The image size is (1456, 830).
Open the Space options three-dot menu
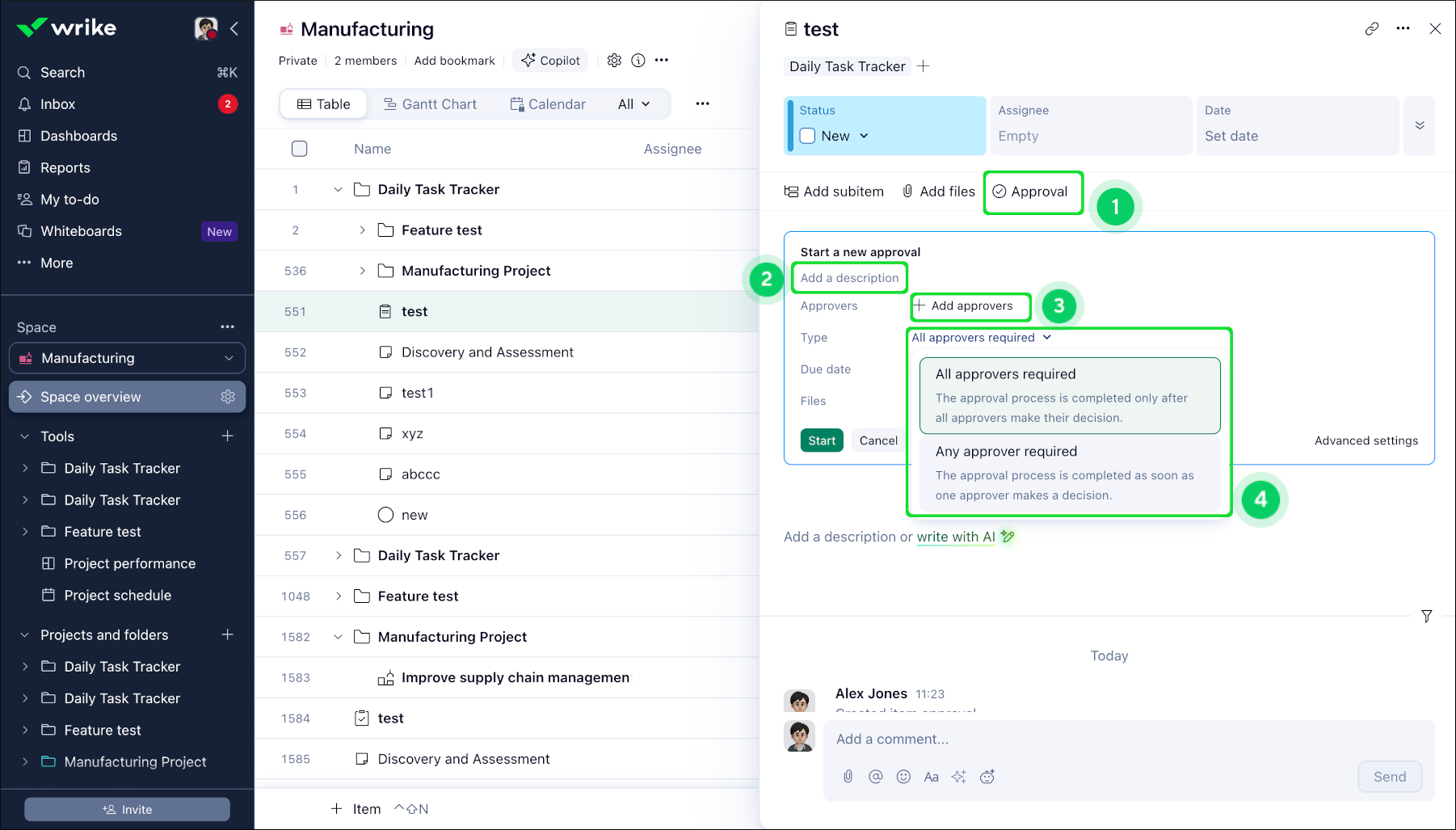pyautogui.click(x=228, y=327)
